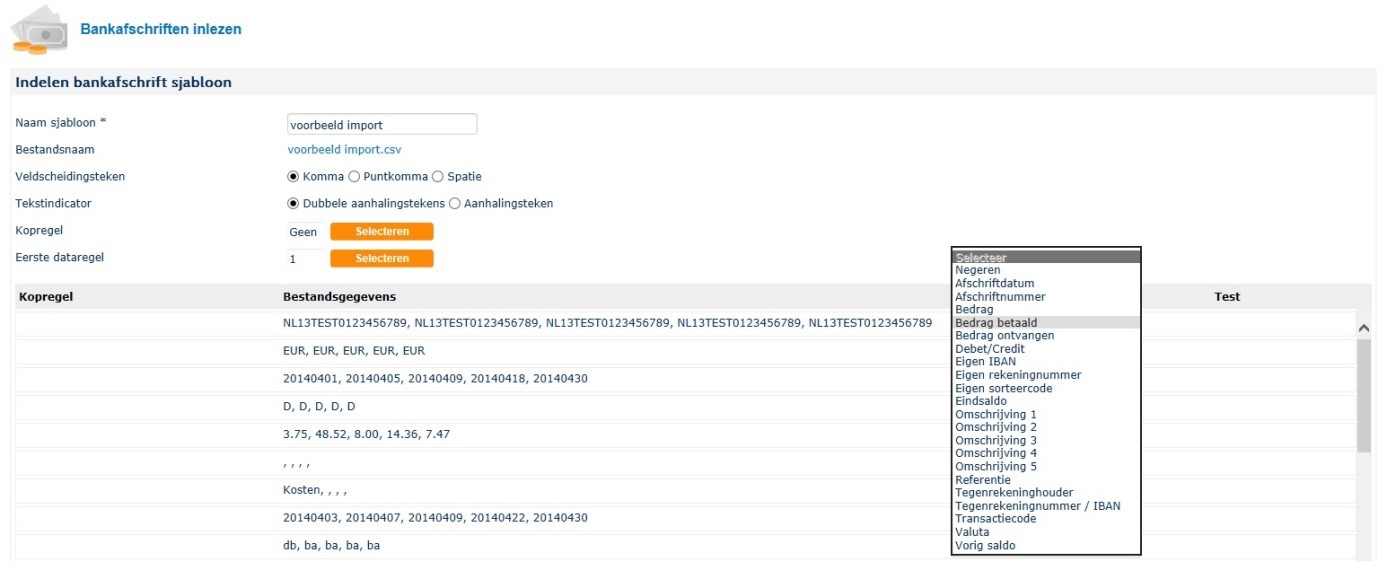Image resolution: width=1387 pixels, height=579 pixels.
Task: Choose Negeren from the dropdown list
Action: [x=977, y=271]
